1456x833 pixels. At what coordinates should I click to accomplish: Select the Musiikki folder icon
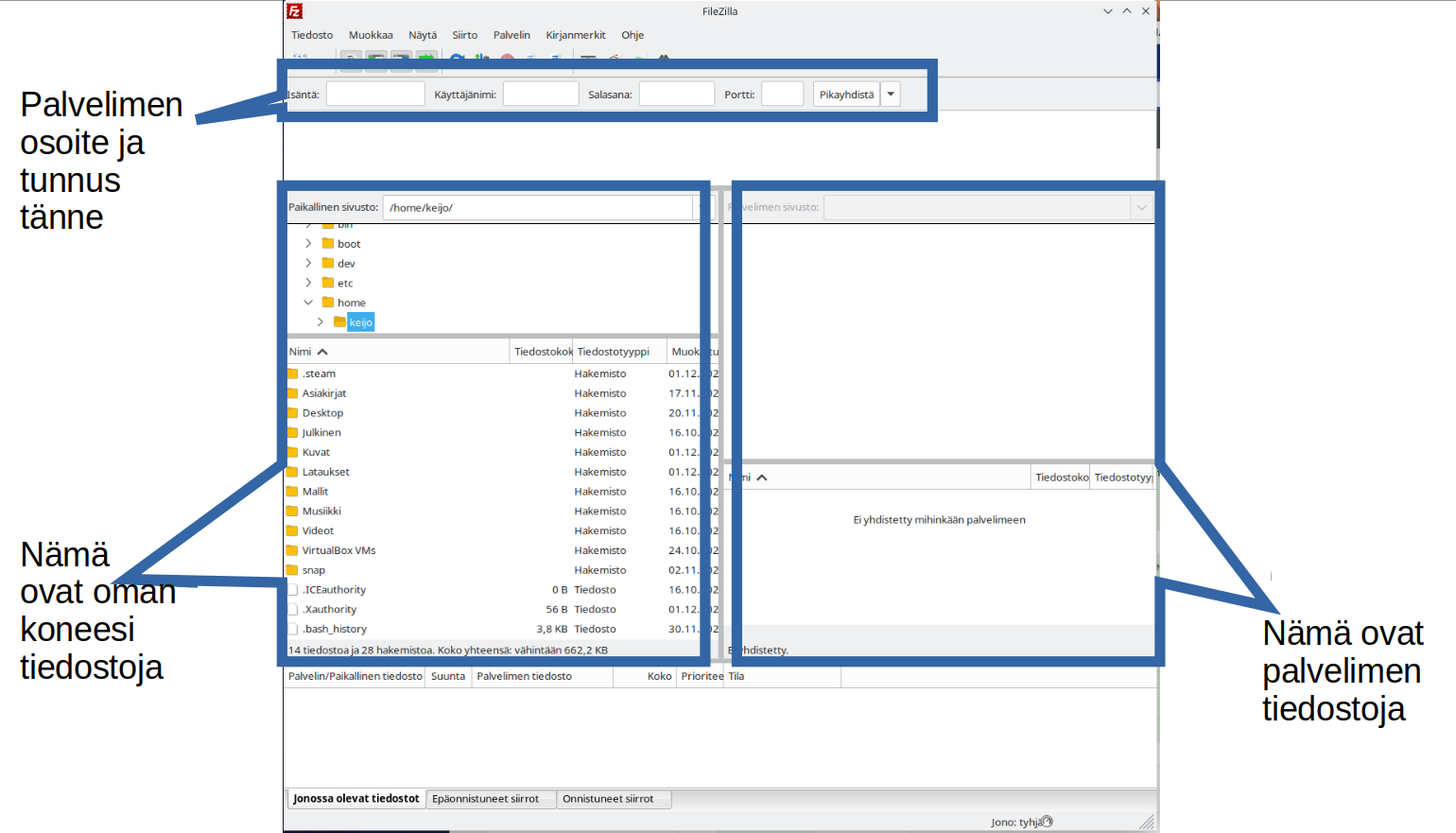click(293, 512)
